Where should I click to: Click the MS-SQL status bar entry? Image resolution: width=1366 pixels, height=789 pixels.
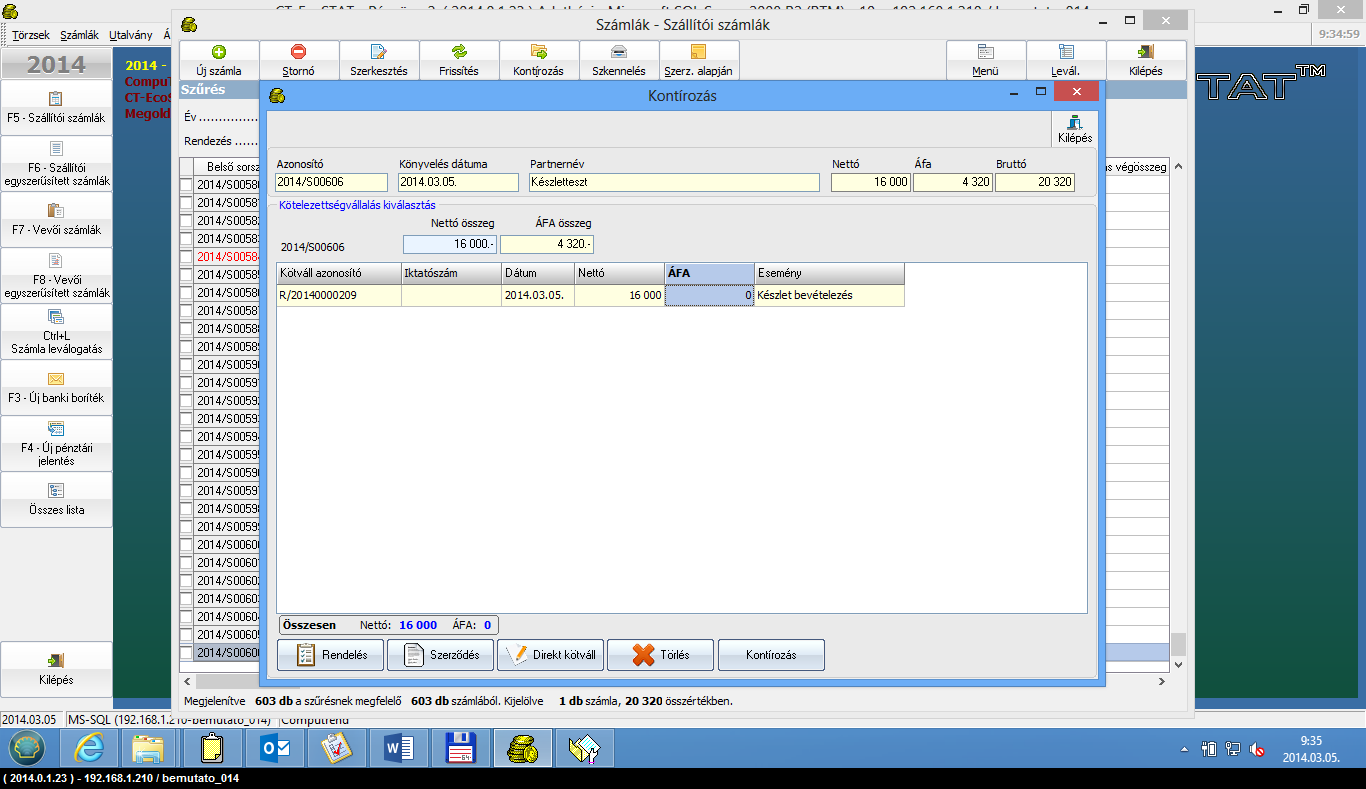(x=171, y=719)
